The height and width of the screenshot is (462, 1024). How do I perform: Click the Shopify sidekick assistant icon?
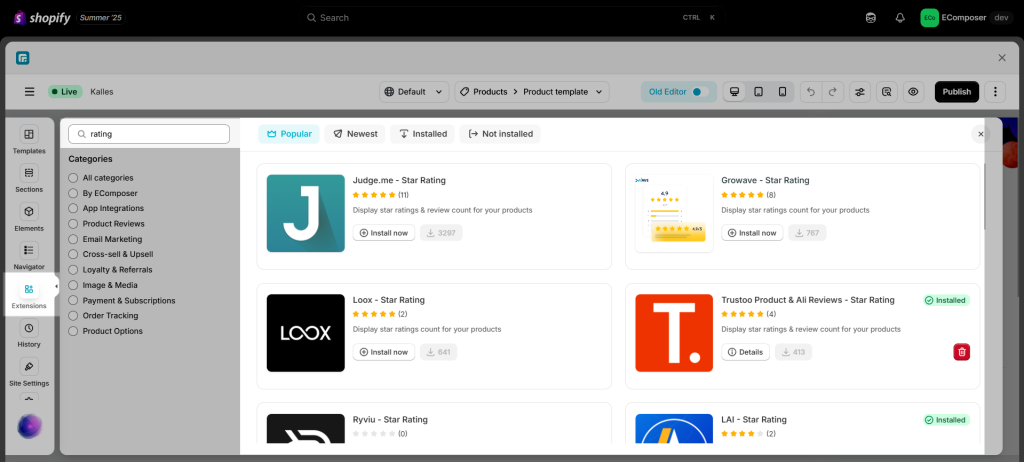tap(871, 18)
